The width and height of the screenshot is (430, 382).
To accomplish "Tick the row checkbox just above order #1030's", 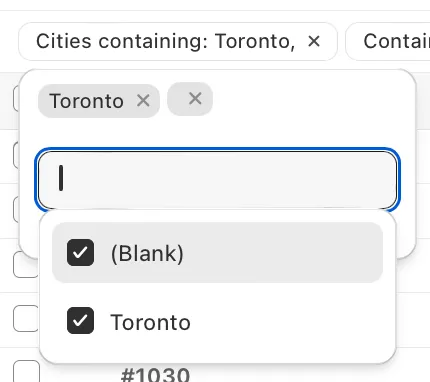I will point(26,318).
